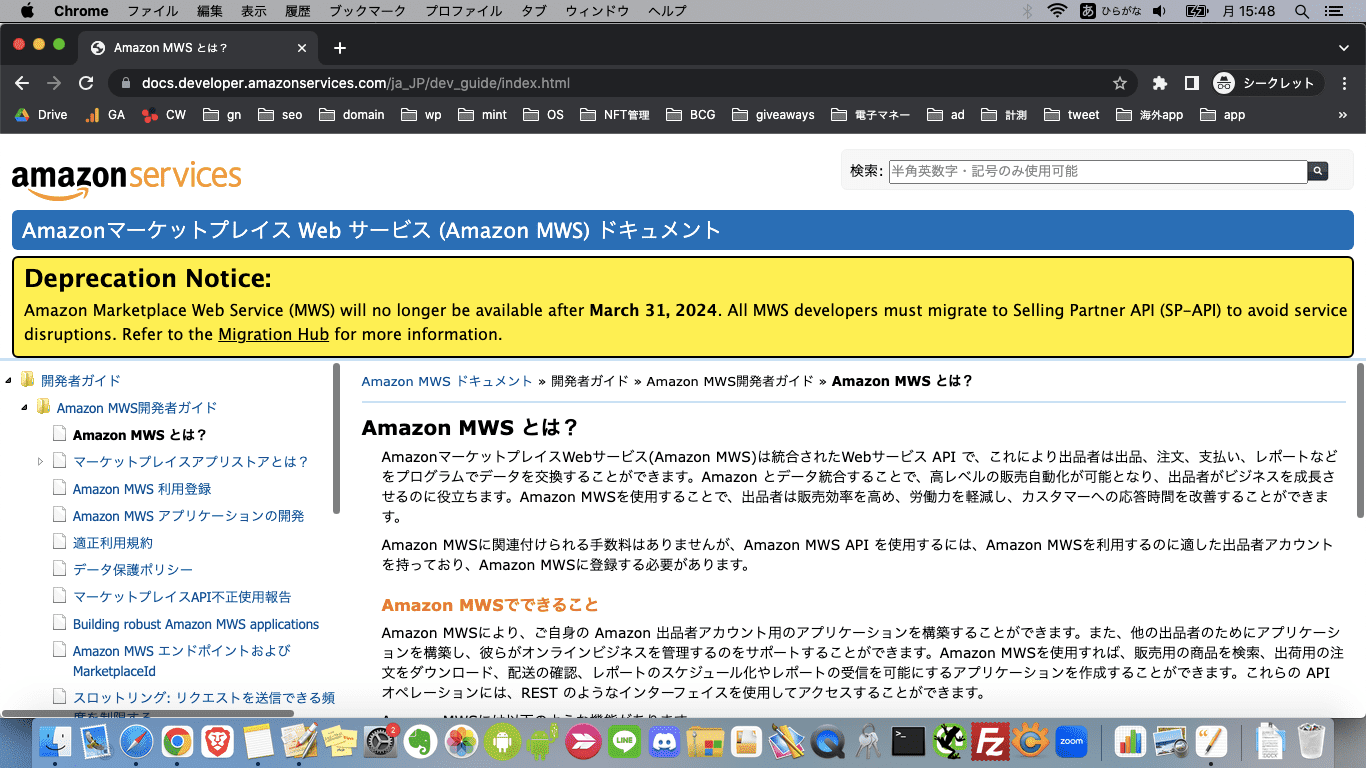
Task: Open FileZilla from the Dock
Action: 990,742
